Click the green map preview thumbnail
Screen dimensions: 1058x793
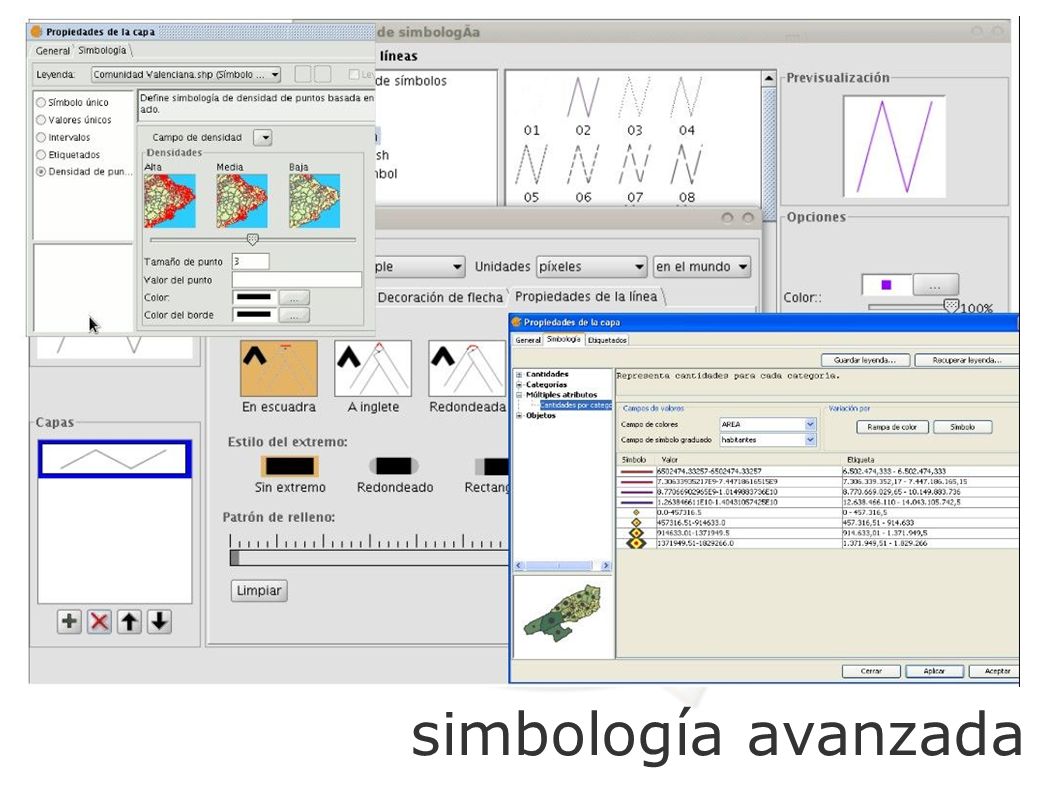tap(563, 613)
